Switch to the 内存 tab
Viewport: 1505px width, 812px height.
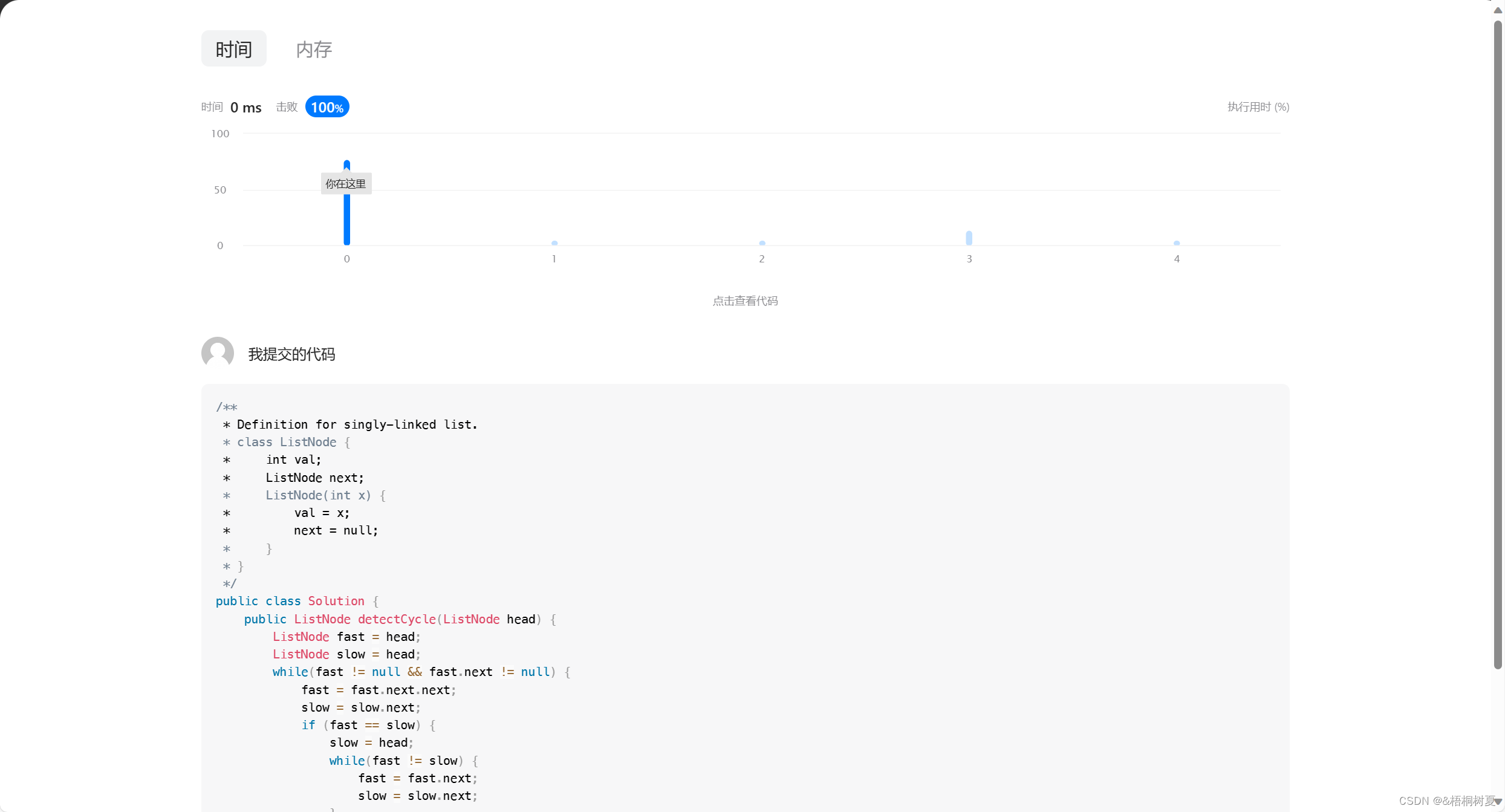coord(314,49)
